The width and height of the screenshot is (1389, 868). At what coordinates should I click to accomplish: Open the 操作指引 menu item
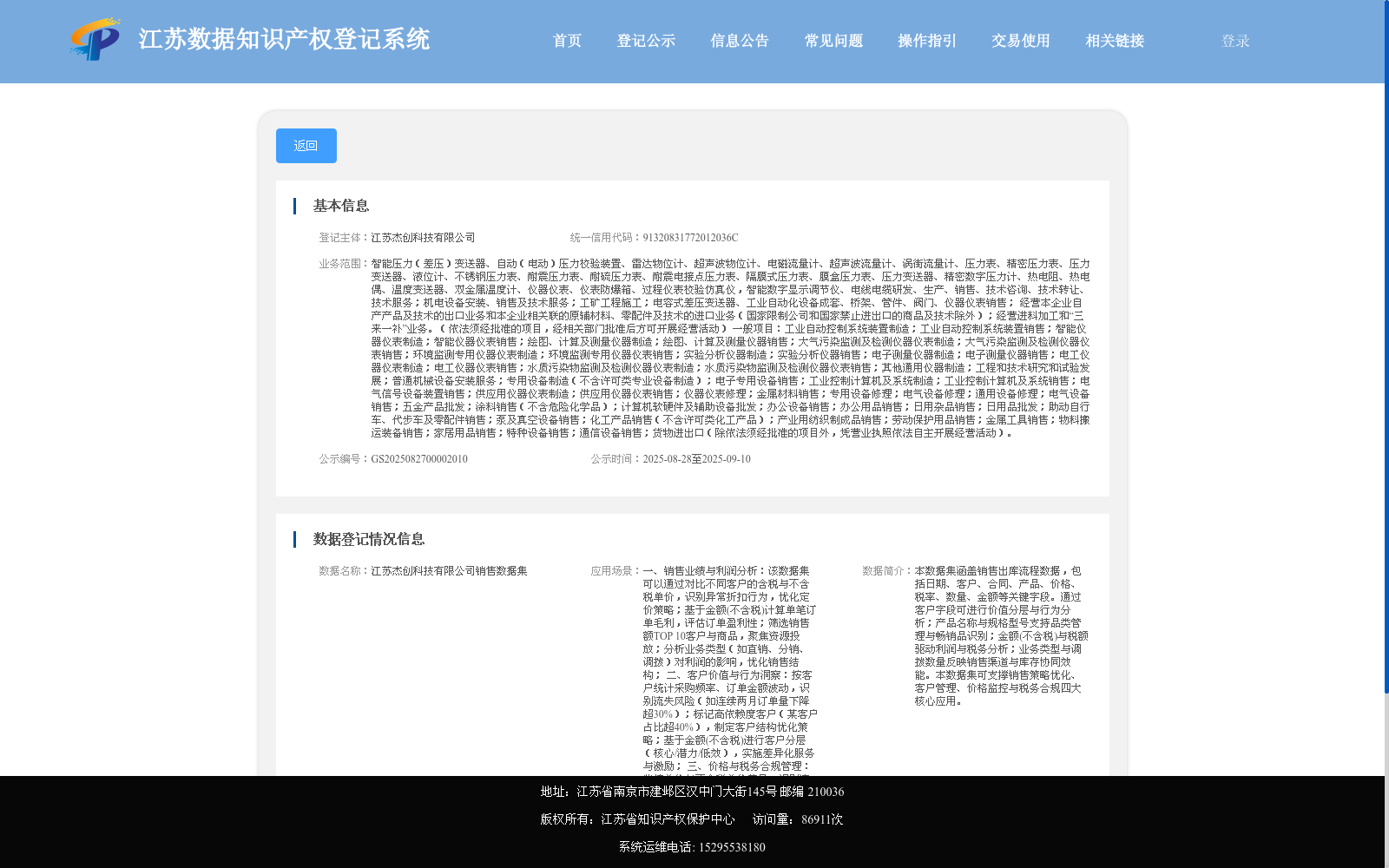pyautogui.click(x=928, y=41)
